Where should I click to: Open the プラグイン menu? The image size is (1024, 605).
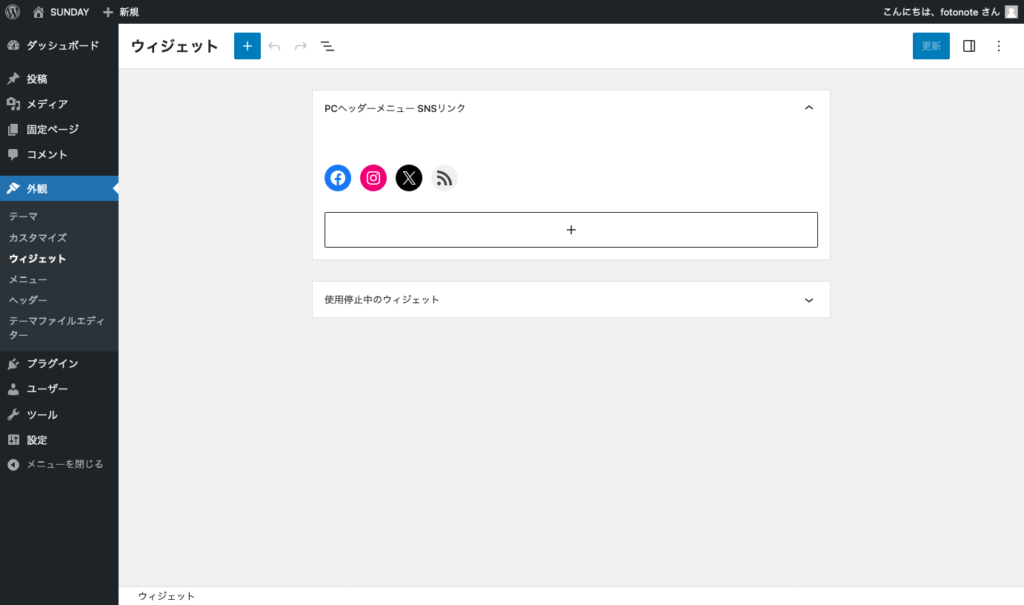pos(52,363)
